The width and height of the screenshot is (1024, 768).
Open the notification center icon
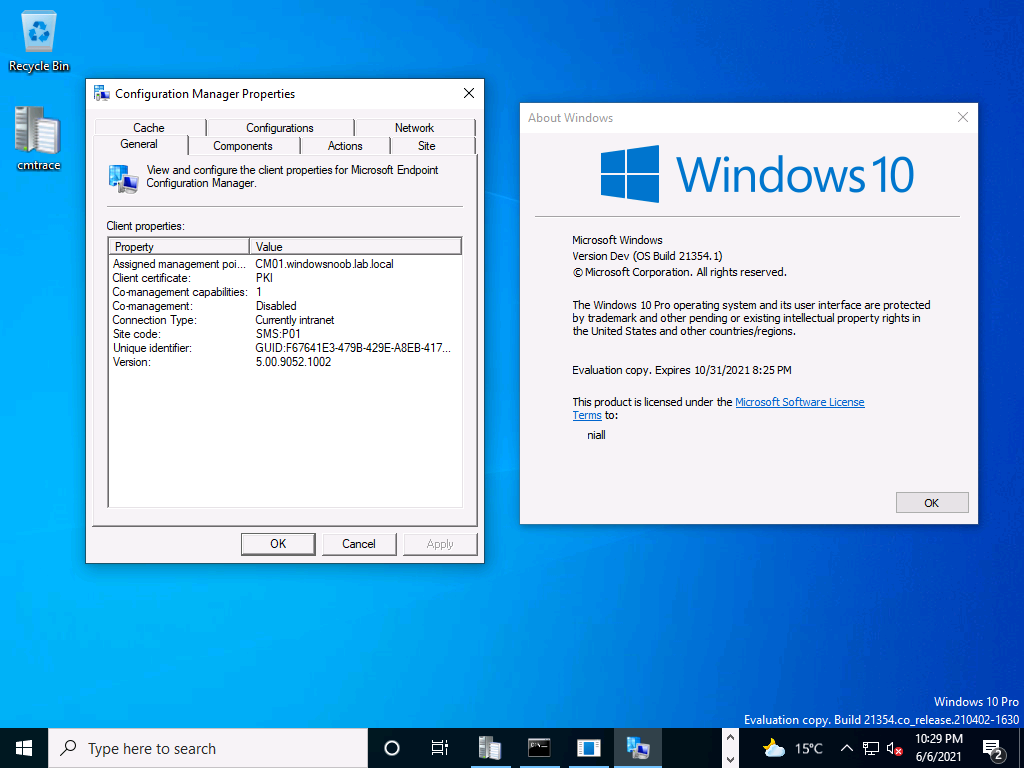pyautogui.click(x=992, y=748)
